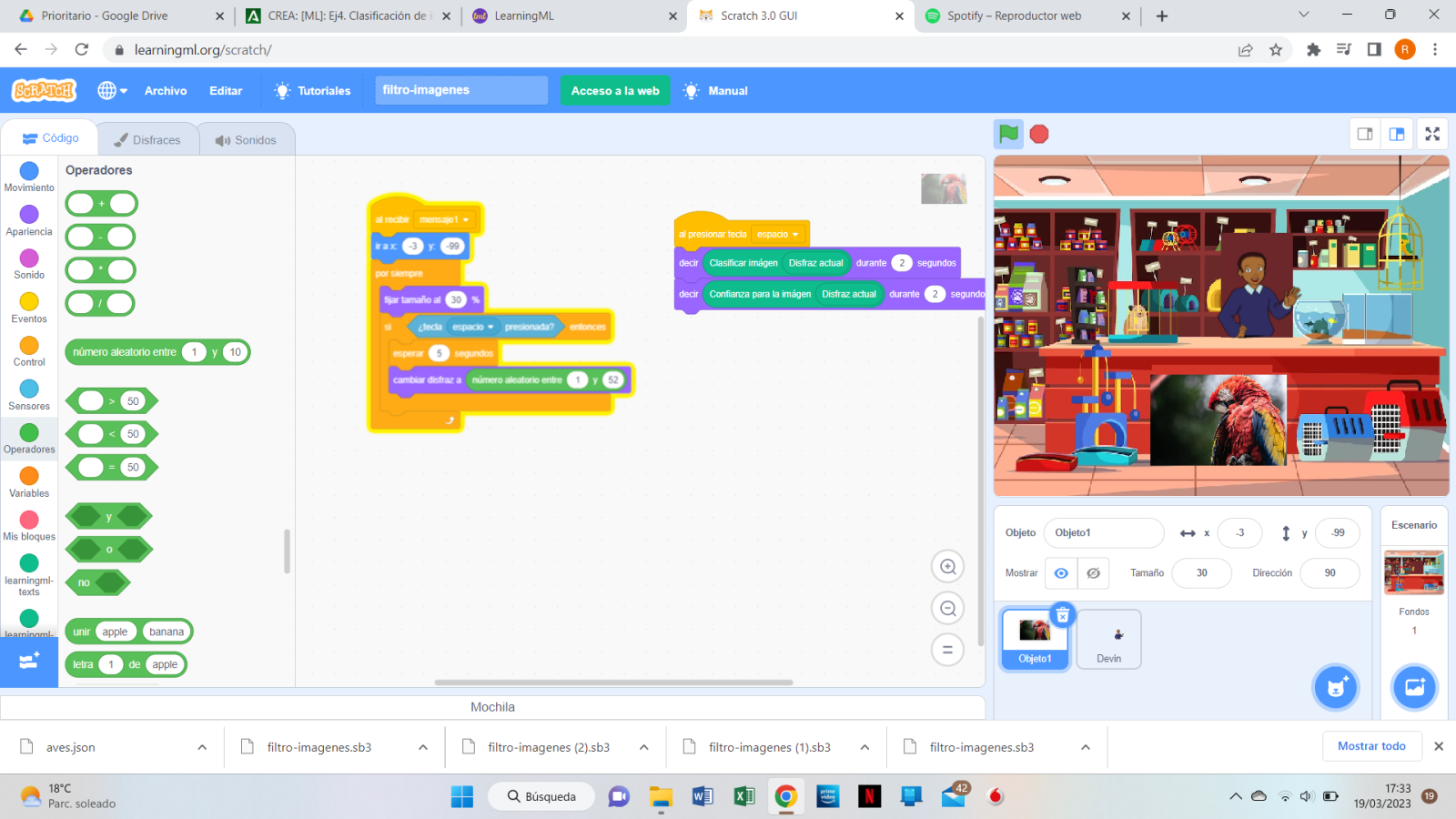Viewport: 1456px width, 819px height.
Task: Reset workspace zoom to default
Action: click(947, 650)
